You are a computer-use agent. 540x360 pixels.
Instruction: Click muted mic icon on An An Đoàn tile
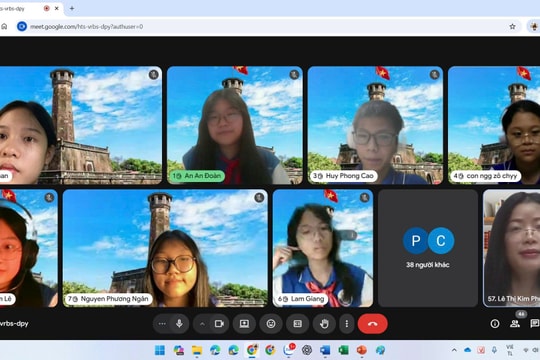[294, 74]
